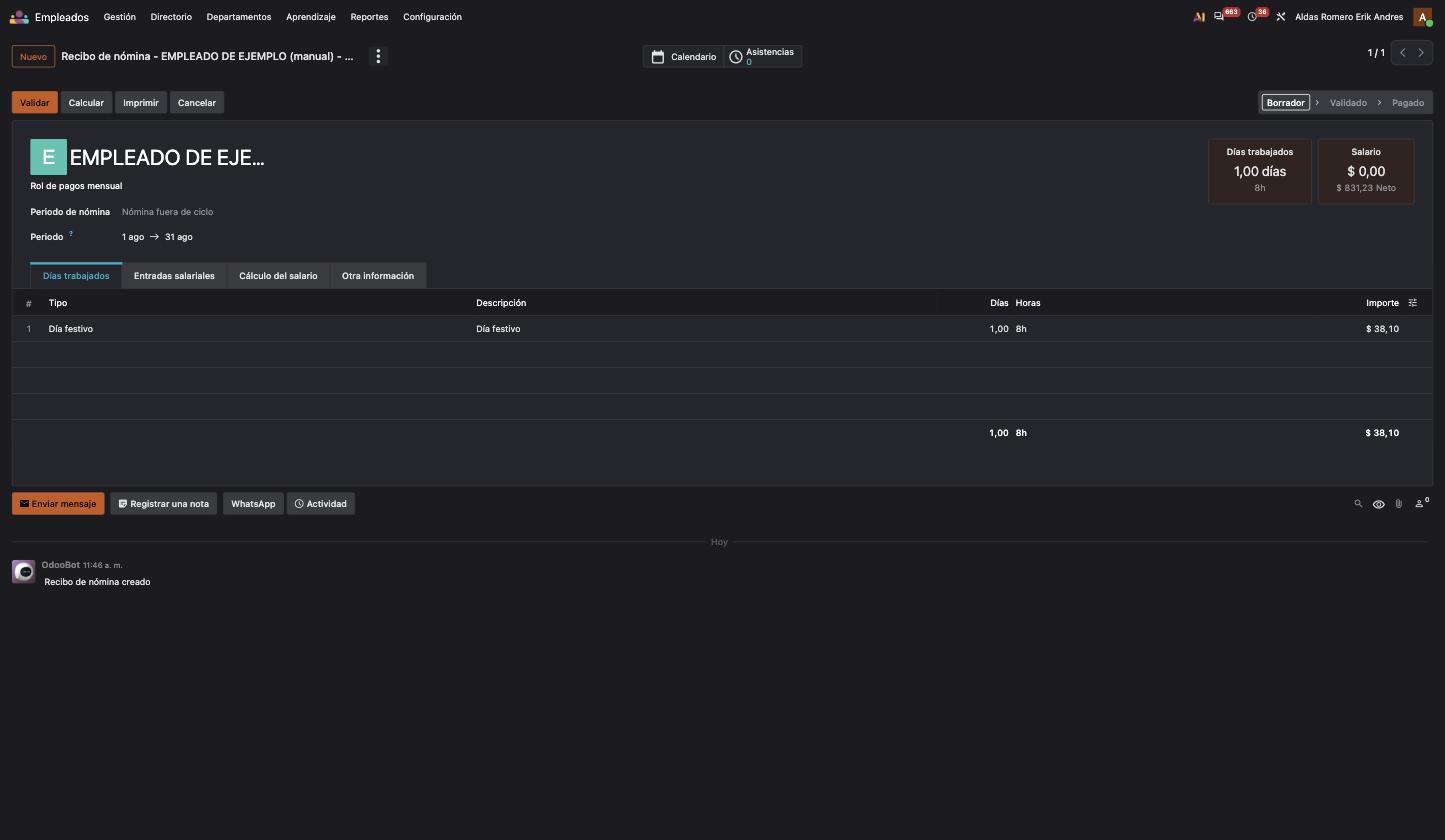Open the Empleados app home icon

pyautogui.click(x=19, y=17)
